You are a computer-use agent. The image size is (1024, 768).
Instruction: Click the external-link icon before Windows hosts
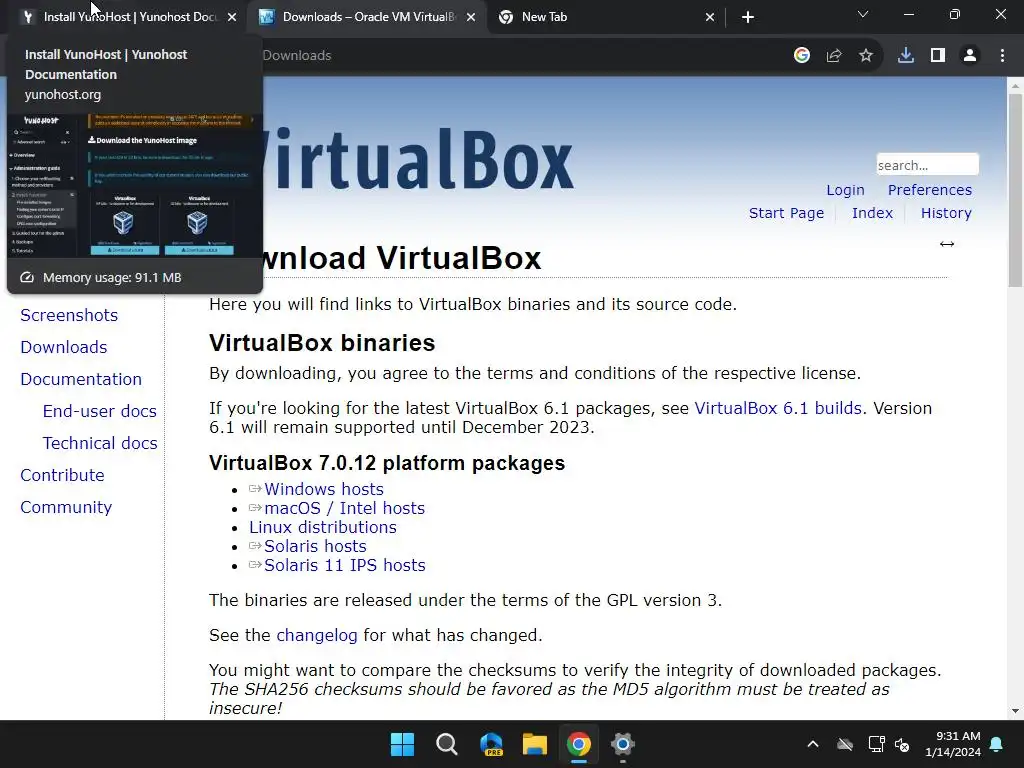[x=255, y=488]
